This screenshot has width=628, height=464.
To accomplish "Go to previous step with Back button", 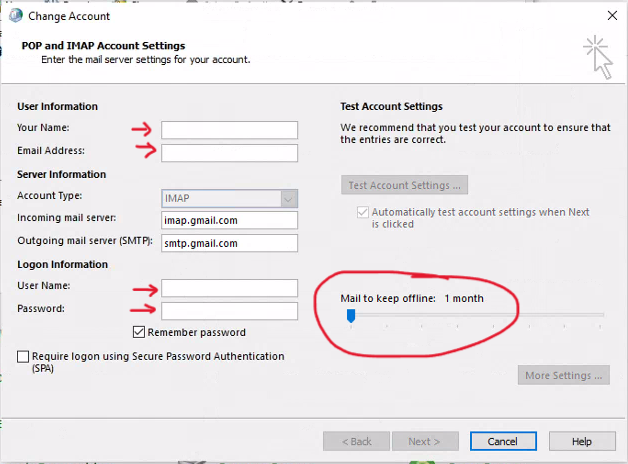I will pos(356,441).
